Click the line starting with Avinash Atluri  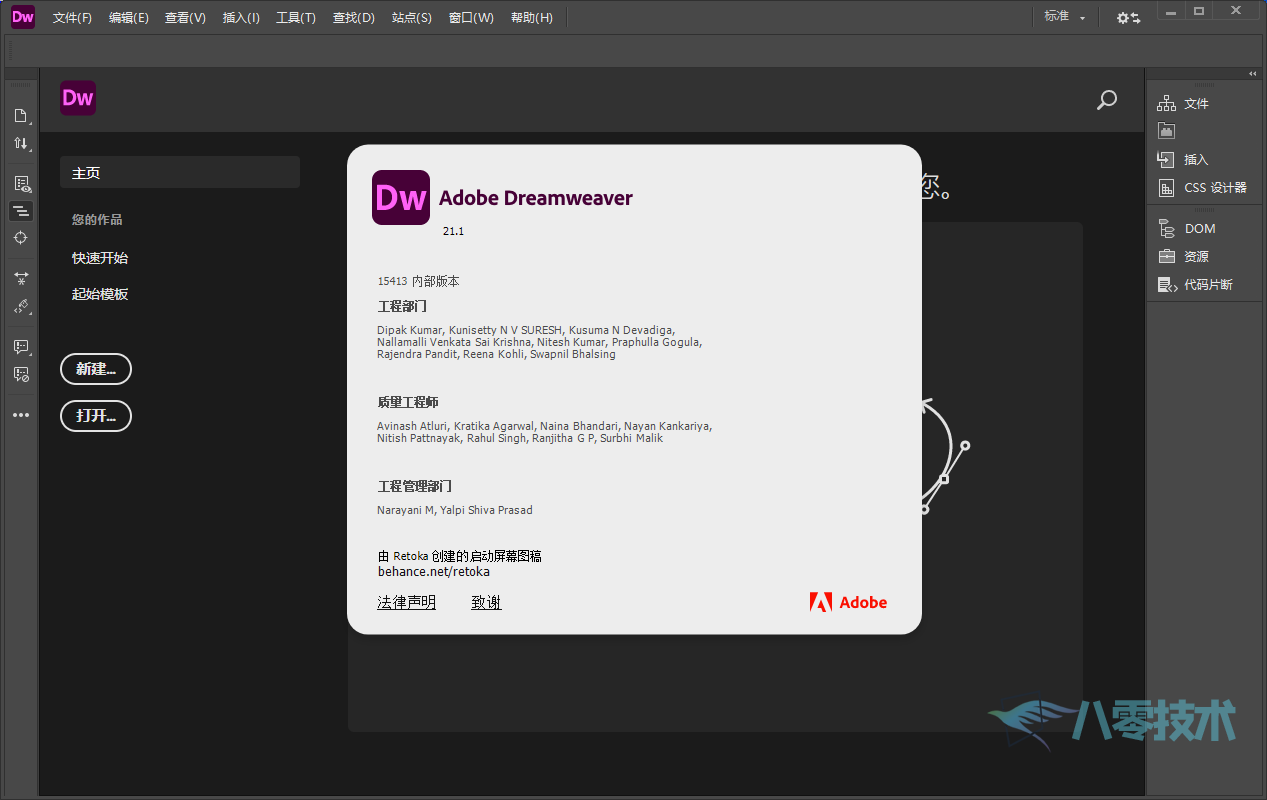[545, 426]
